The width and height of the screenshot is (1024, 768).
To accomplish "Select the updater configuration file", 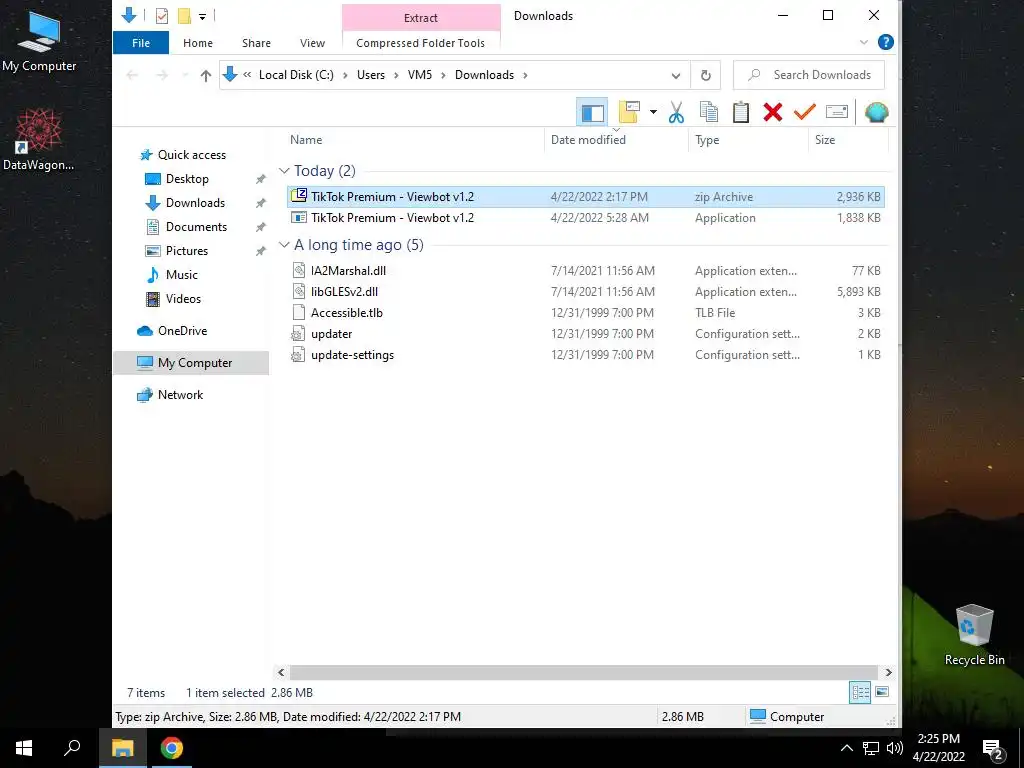I will click(x=586, y=334).
